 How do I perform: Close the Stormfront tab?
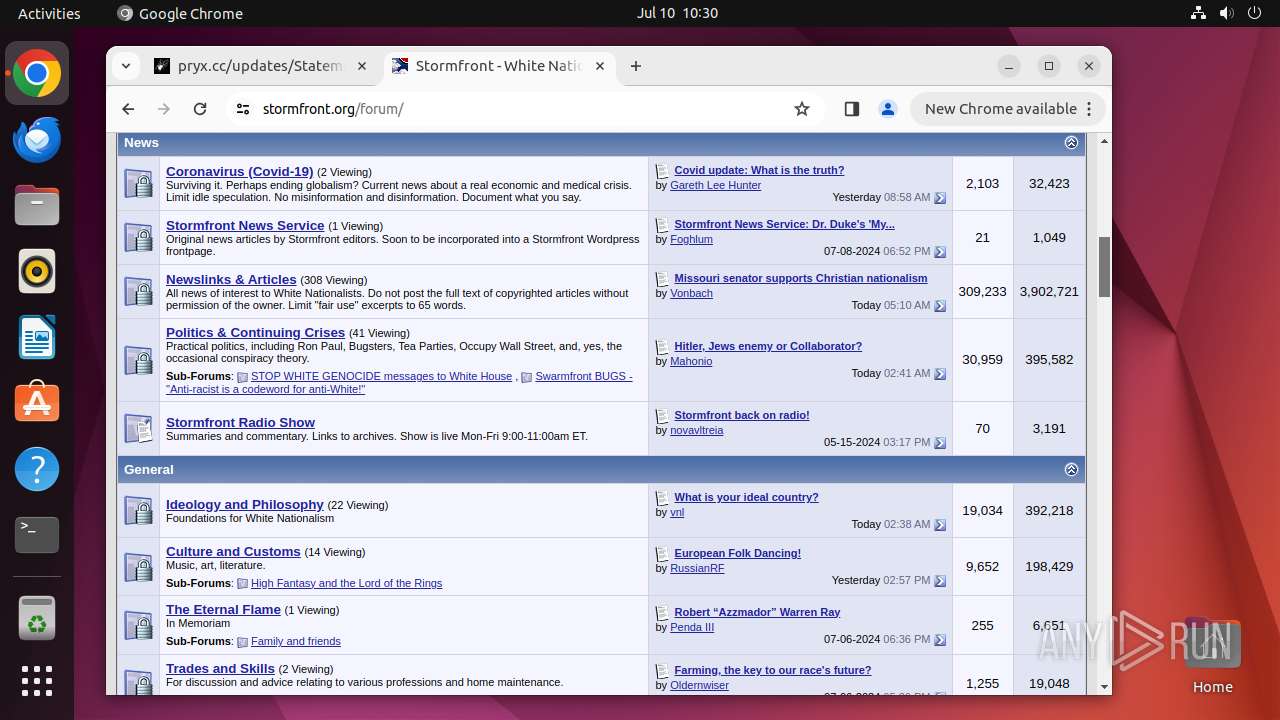tap(600, 66)
